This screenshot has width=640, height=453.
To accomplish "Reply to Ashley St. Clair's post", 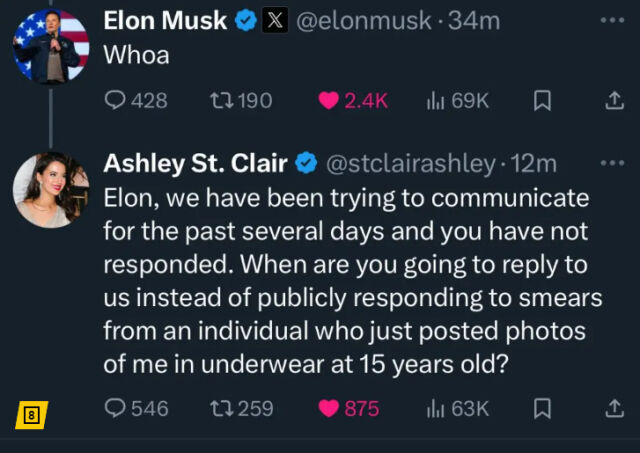I will [x=116, y=408].
